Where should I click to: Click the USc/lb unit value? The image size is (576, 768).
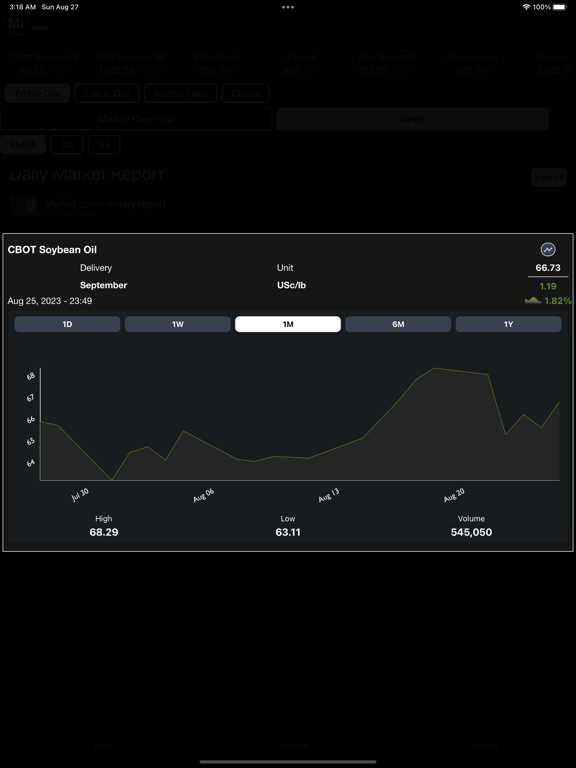pyautogui.click(x=291, y=285)
